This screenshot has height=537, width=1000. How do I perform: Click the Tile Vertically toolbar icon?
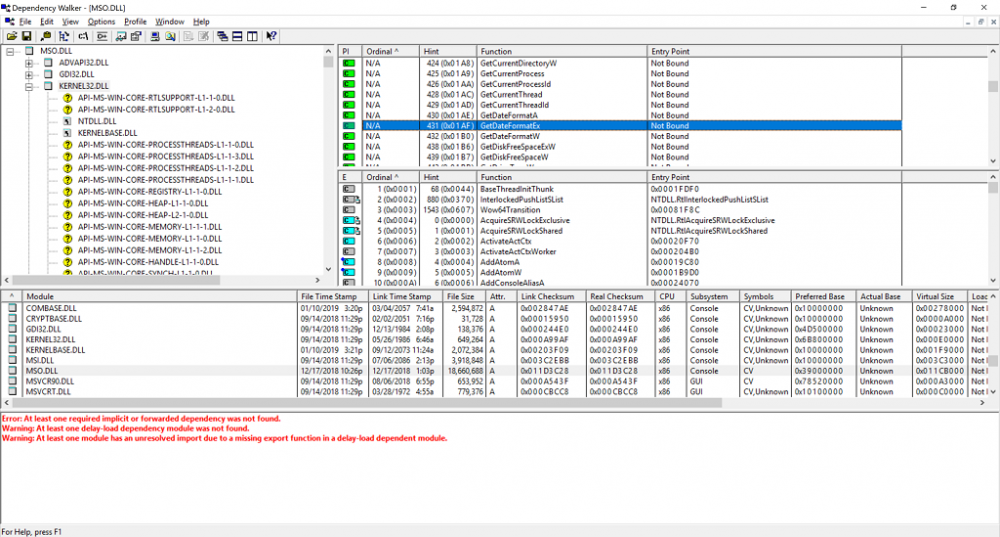[252, 36]
